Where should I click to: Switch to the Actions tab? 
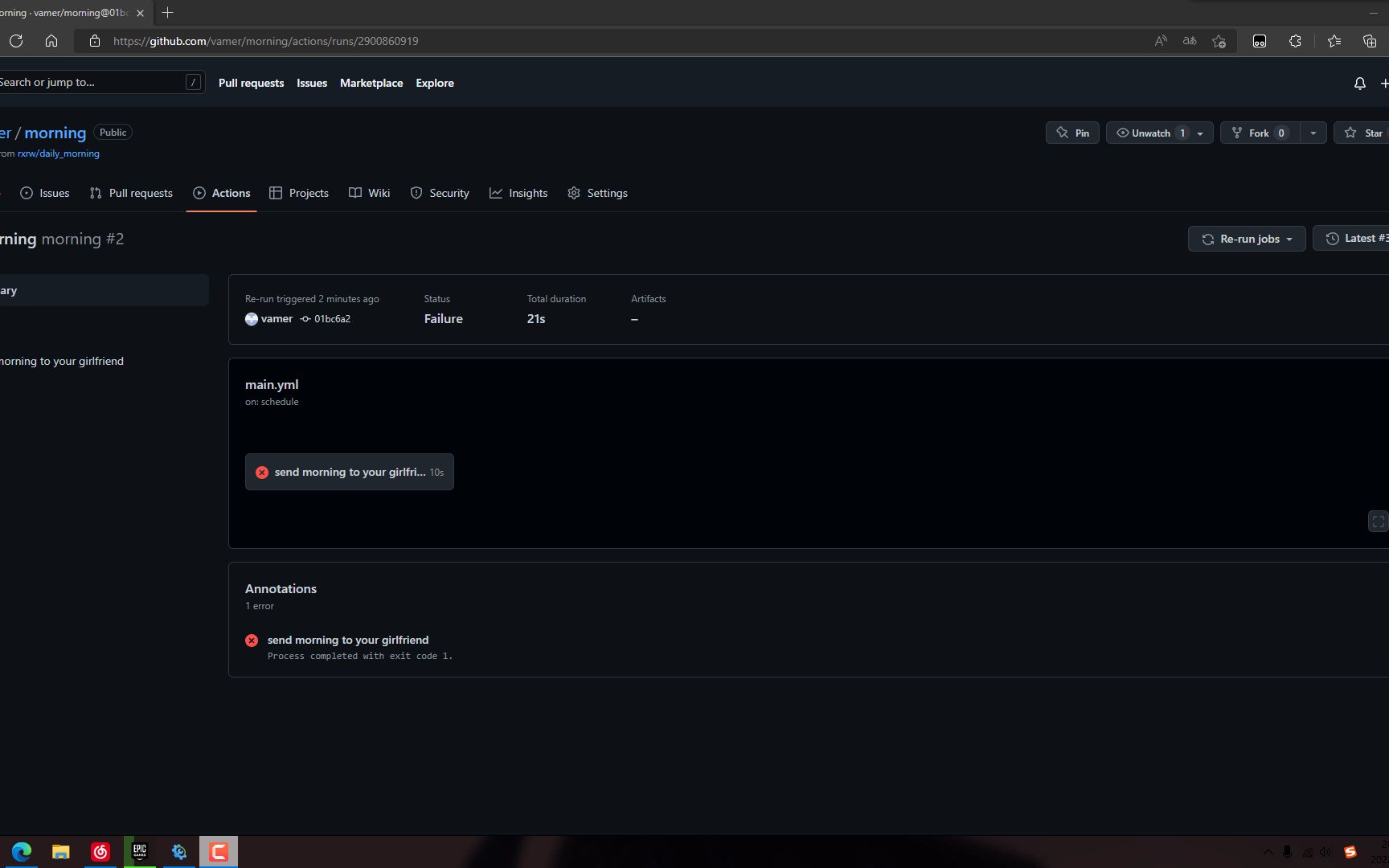222,193
